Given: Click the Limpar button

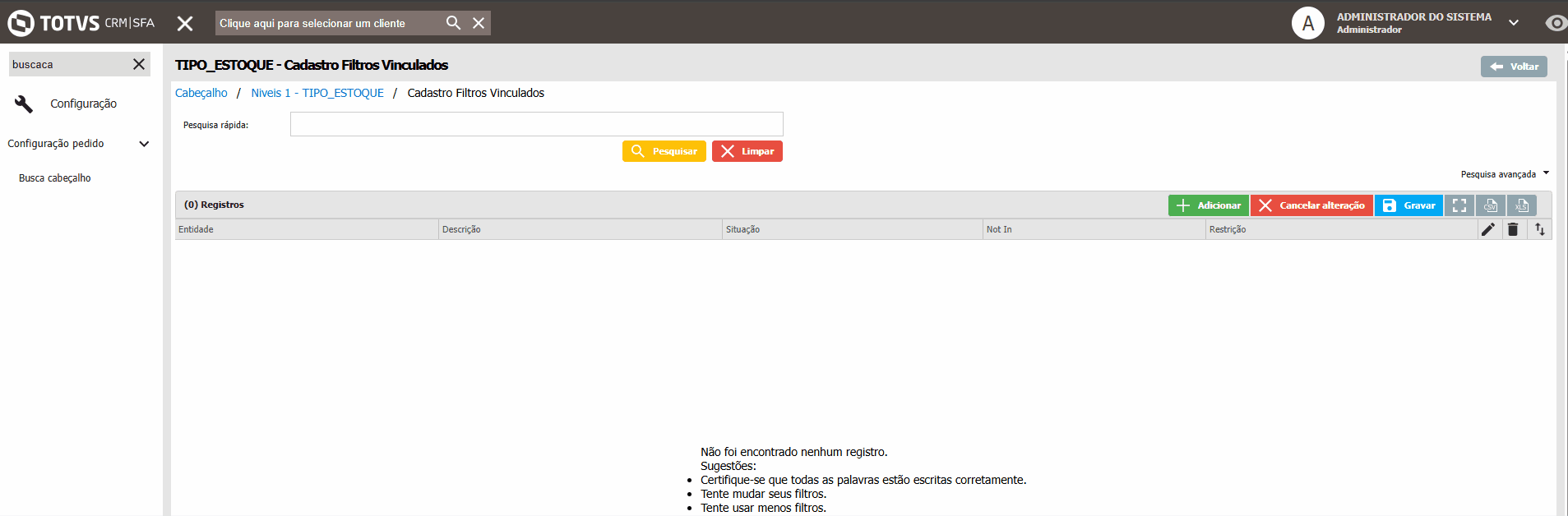Looking at the screenshot, I should coord(747,151).
